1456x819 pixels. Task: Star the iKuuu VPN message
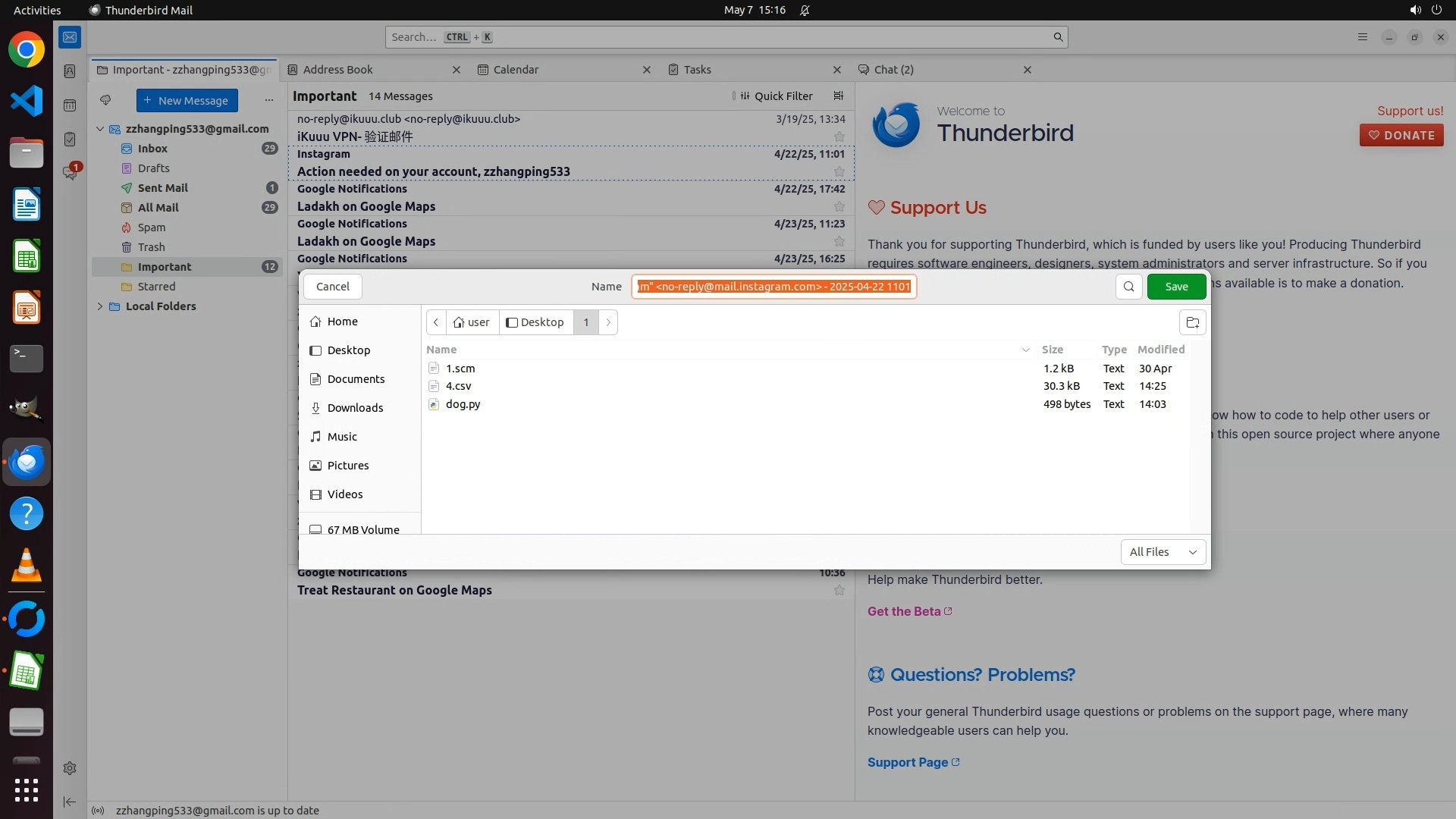click(839, 137)
